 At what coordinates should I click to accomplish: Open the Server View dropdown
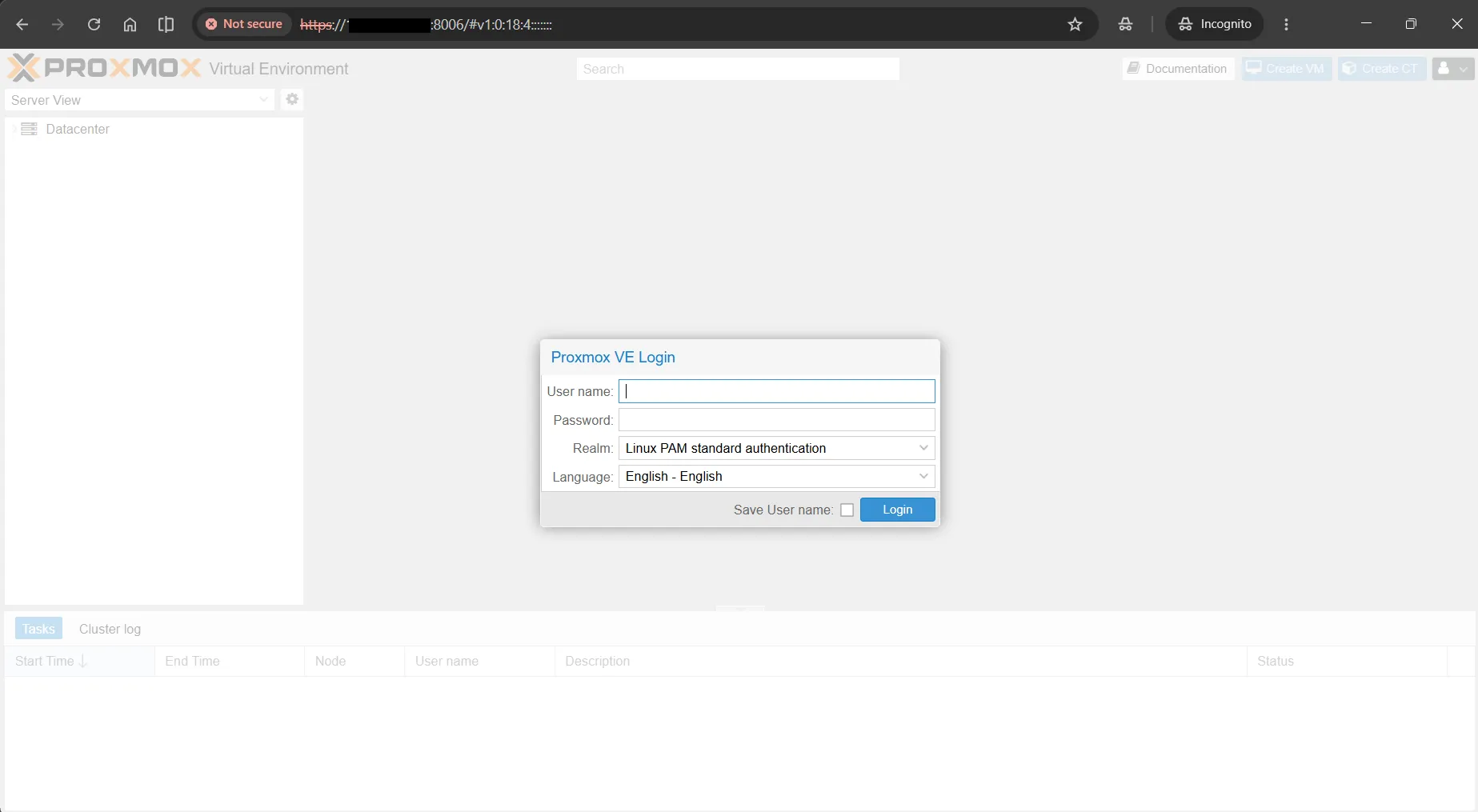point(139,100)
